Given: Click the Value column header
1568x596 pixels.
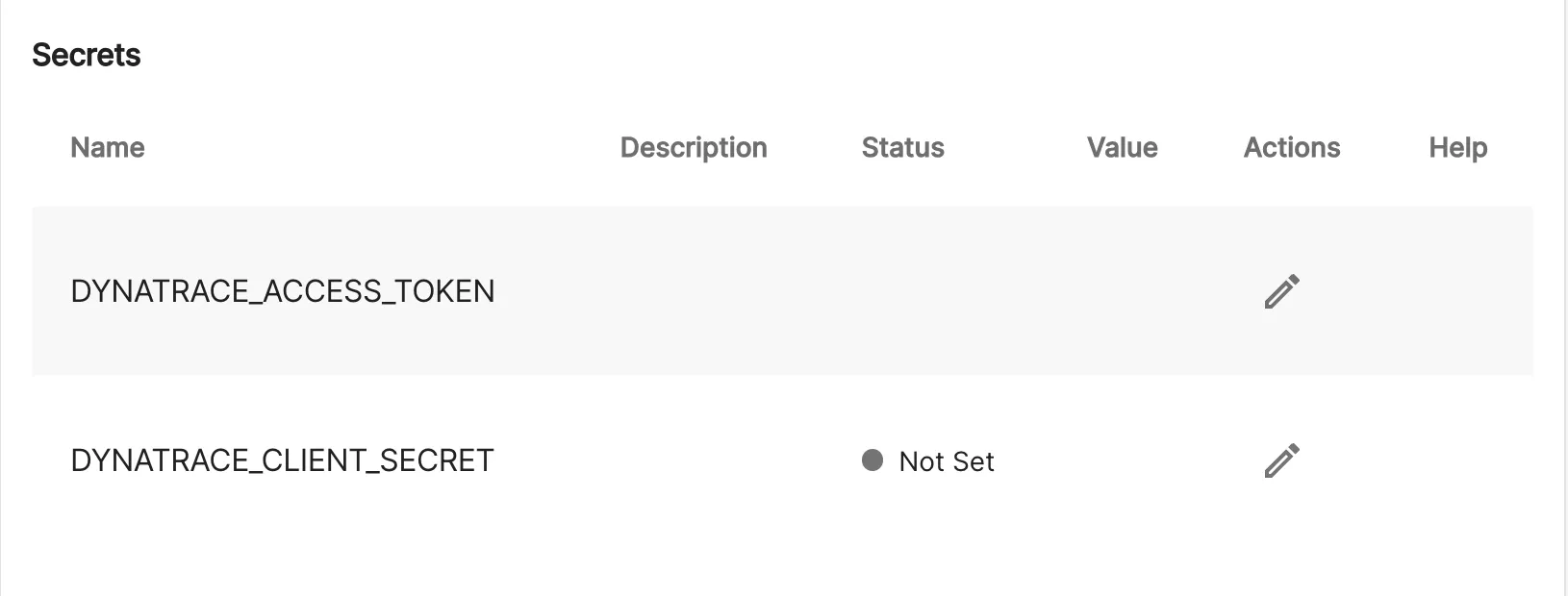Looking at the screenshot, I should [1122, 147].
